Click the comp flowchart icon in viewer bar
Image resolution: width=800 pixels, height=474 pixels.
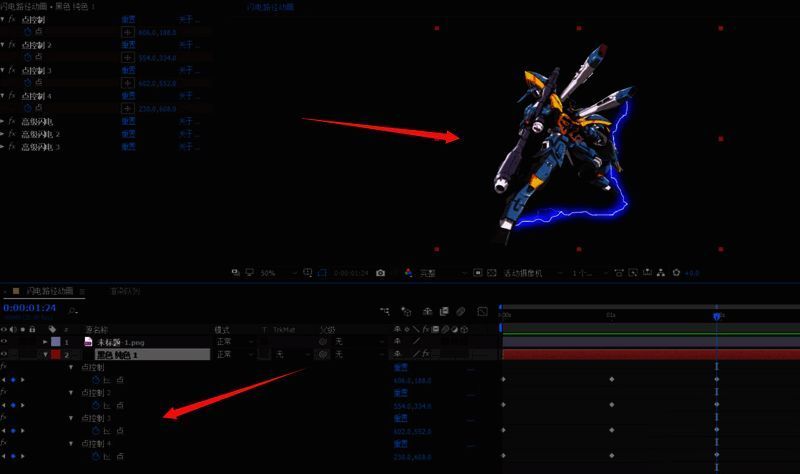coord(661,273)
